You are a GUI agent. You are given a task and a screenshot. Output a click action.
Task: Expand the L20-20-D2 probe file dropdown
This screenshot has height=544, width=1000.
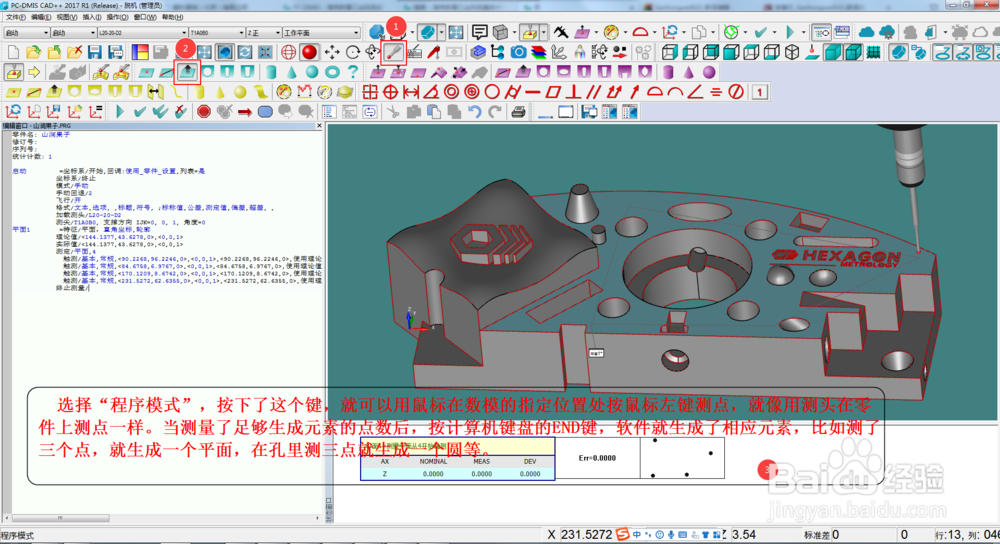coord(184,33)
